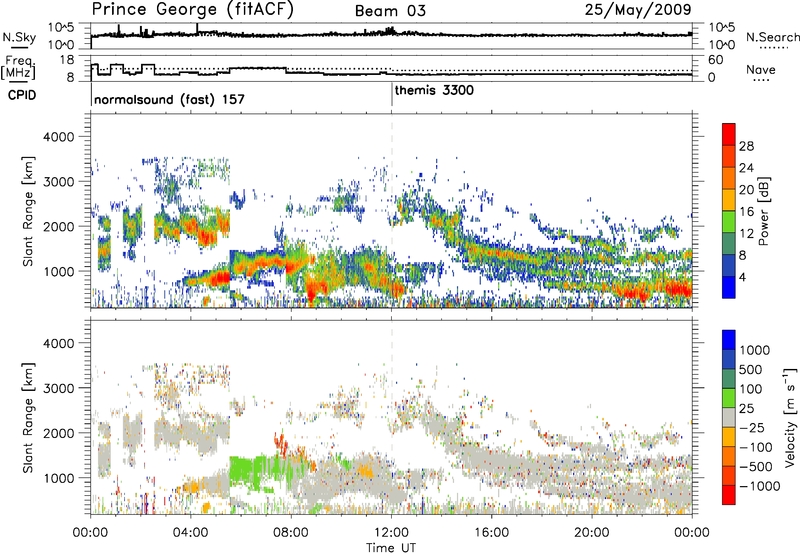This screenshot has width=800, height=554.
Task: Click the '04:00' time tick label
Action: click(191, 533)
